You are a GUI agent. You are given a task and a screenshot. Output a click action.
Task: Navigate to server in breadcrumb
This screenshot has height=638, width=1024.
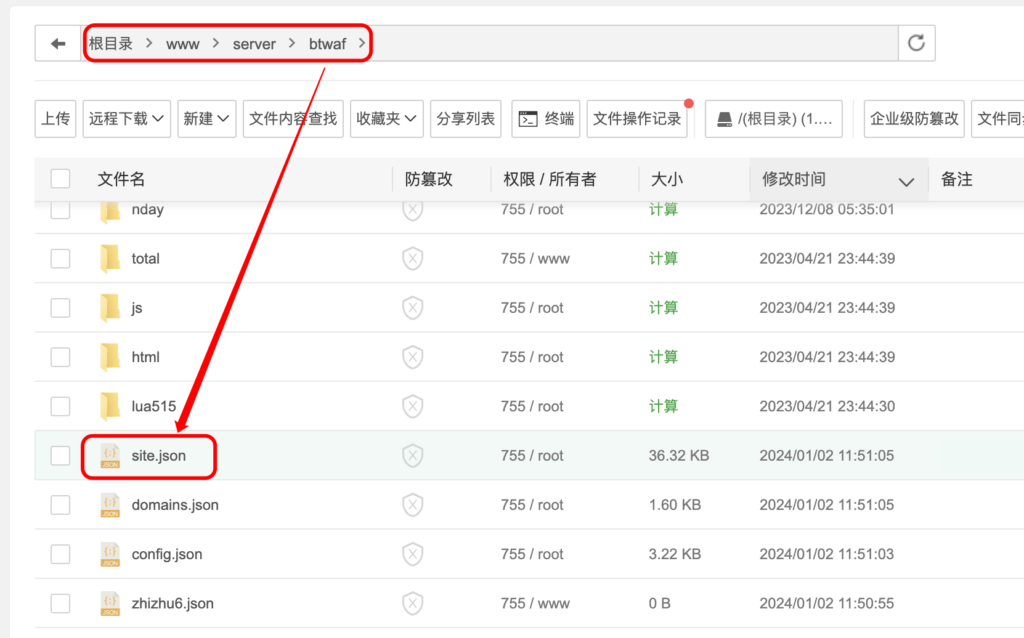254,44
